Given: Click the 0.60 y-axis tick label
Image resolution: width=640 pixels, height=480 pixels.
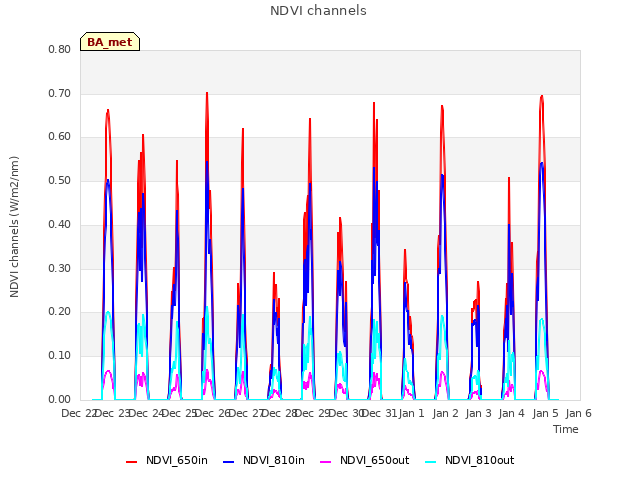Looking at the screenshot, I should click(60, 137).
